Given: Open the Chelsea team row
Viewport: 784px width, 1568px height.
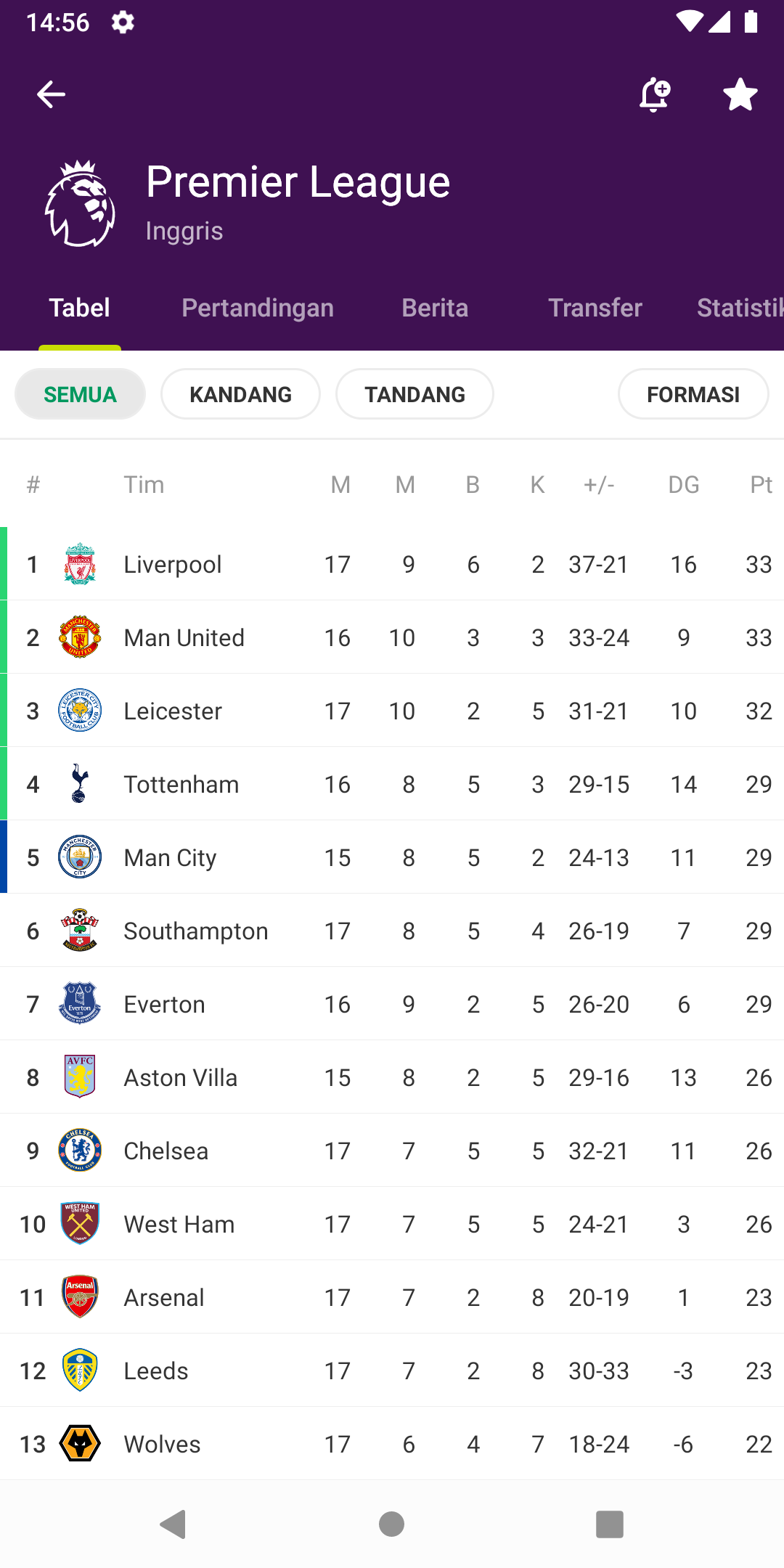Looking at the screenshot, I should [392, 1151].
